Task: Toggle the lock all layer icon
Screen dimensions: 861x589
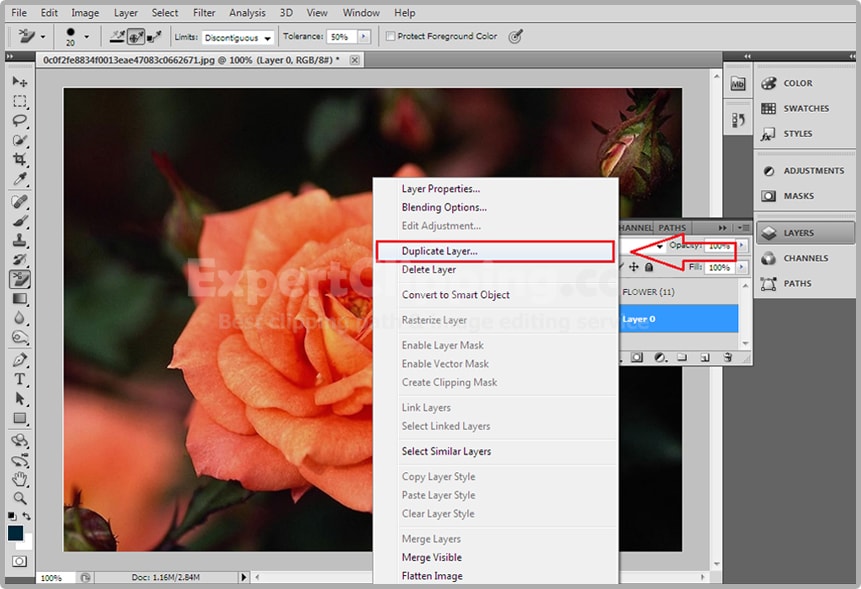Action: coord(649,268)
